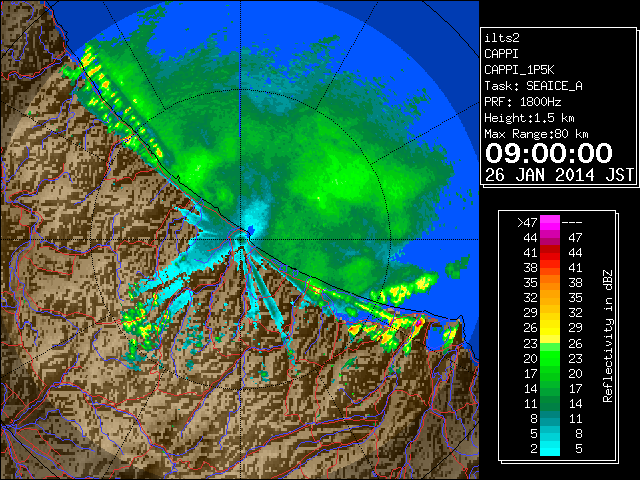The height and width of the screenshot is (480, 640).
Task: Select the cyan 2–5 dBZ legend swatch
Action: pyautogui.click(x=549, y=448)
